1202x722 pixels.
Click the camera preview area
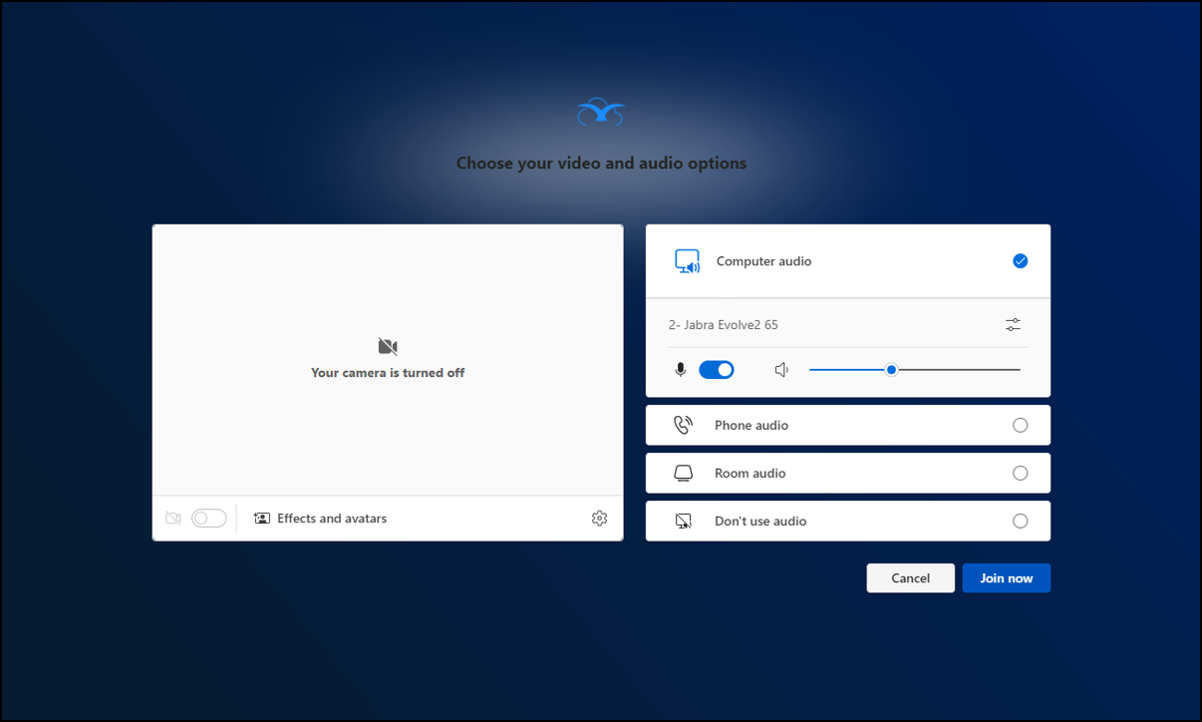pos(388,360)
